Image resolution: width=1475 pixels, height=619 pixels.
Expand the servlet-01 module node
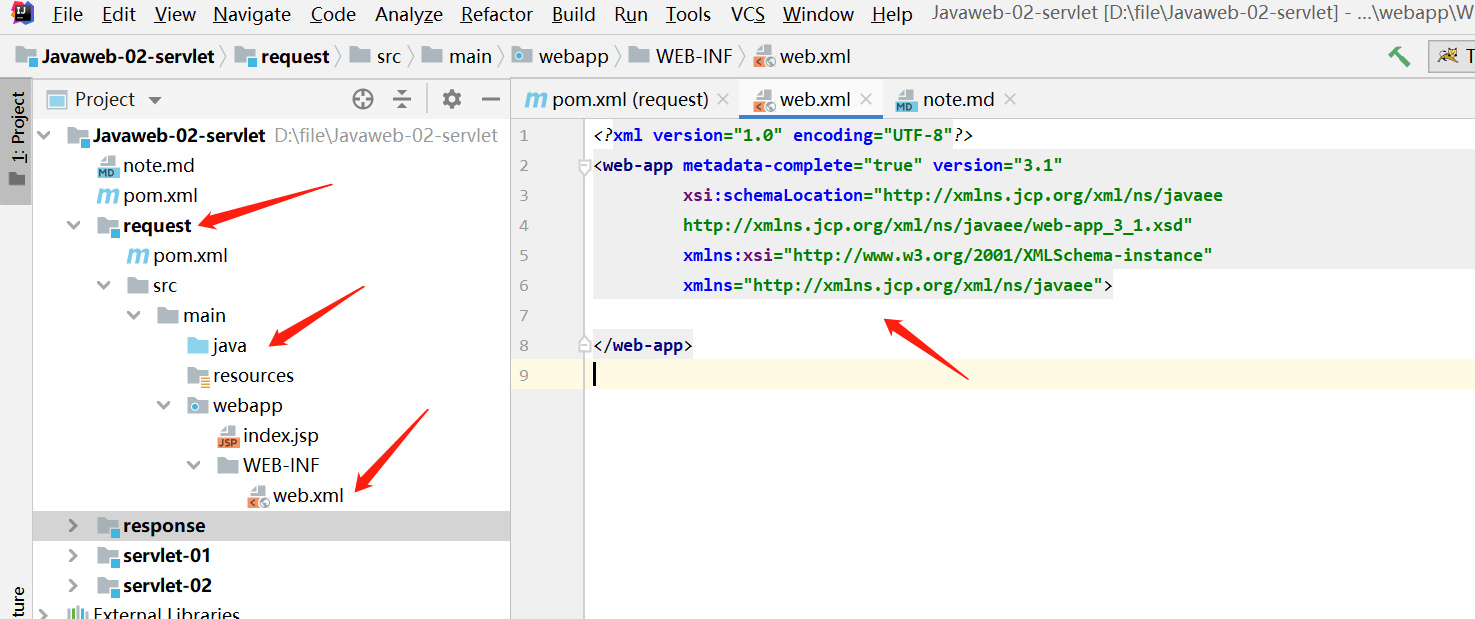click(73, 555)
